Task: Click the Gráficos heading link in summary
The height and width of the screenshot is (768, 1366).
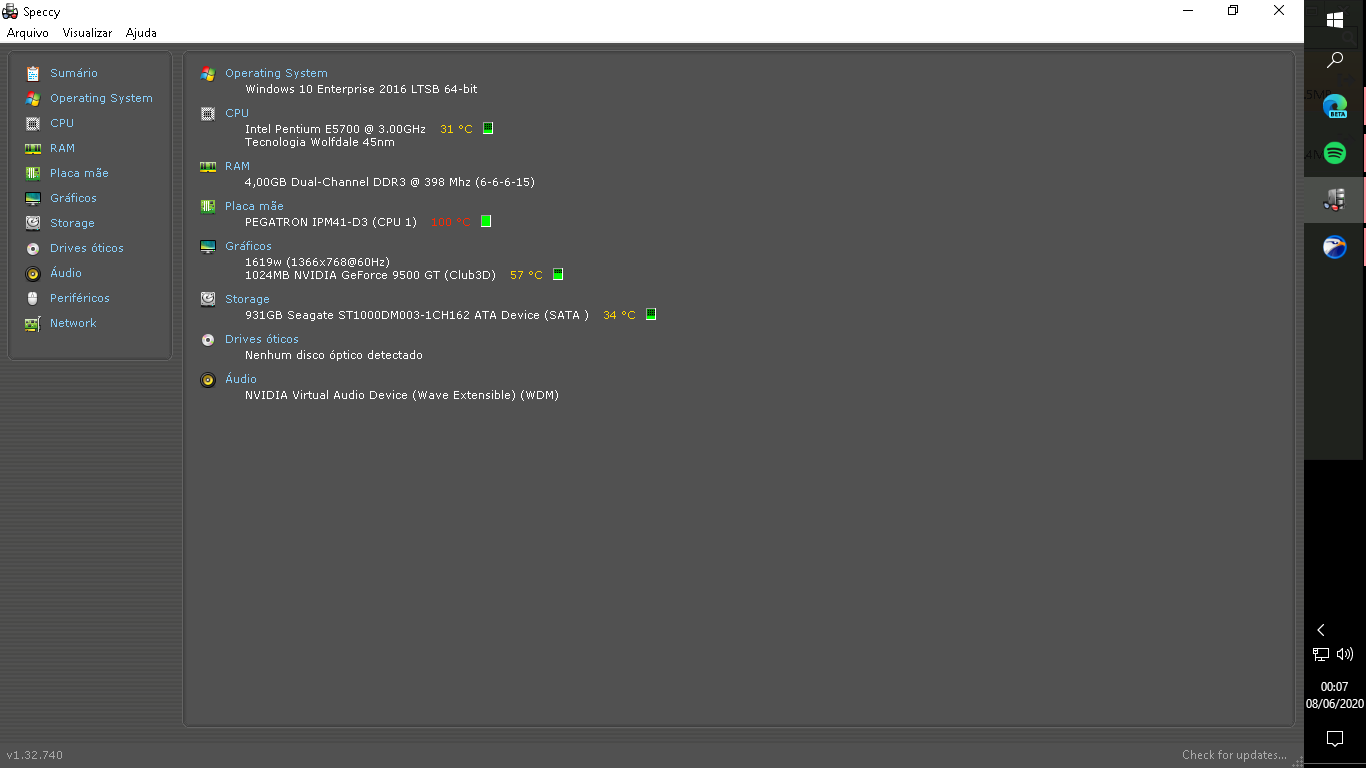Action: point(248,246)
